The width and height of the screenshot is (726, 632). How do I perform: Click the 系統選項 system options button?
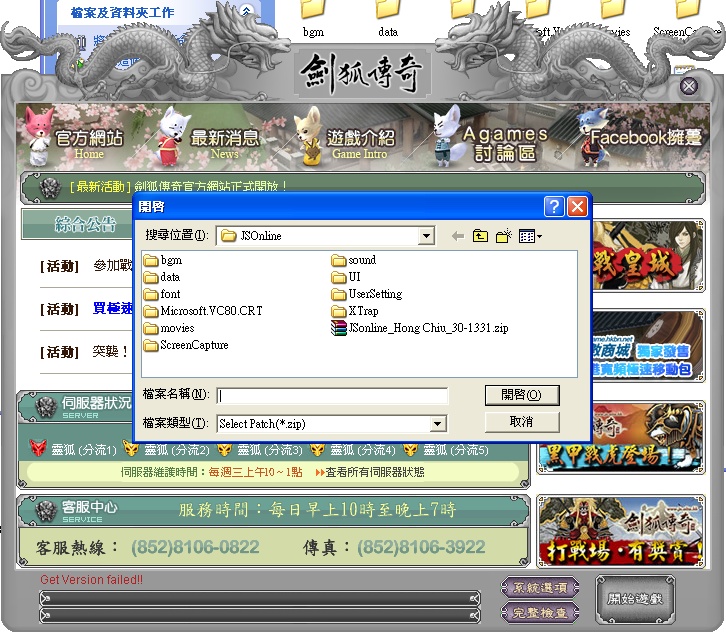540,588
